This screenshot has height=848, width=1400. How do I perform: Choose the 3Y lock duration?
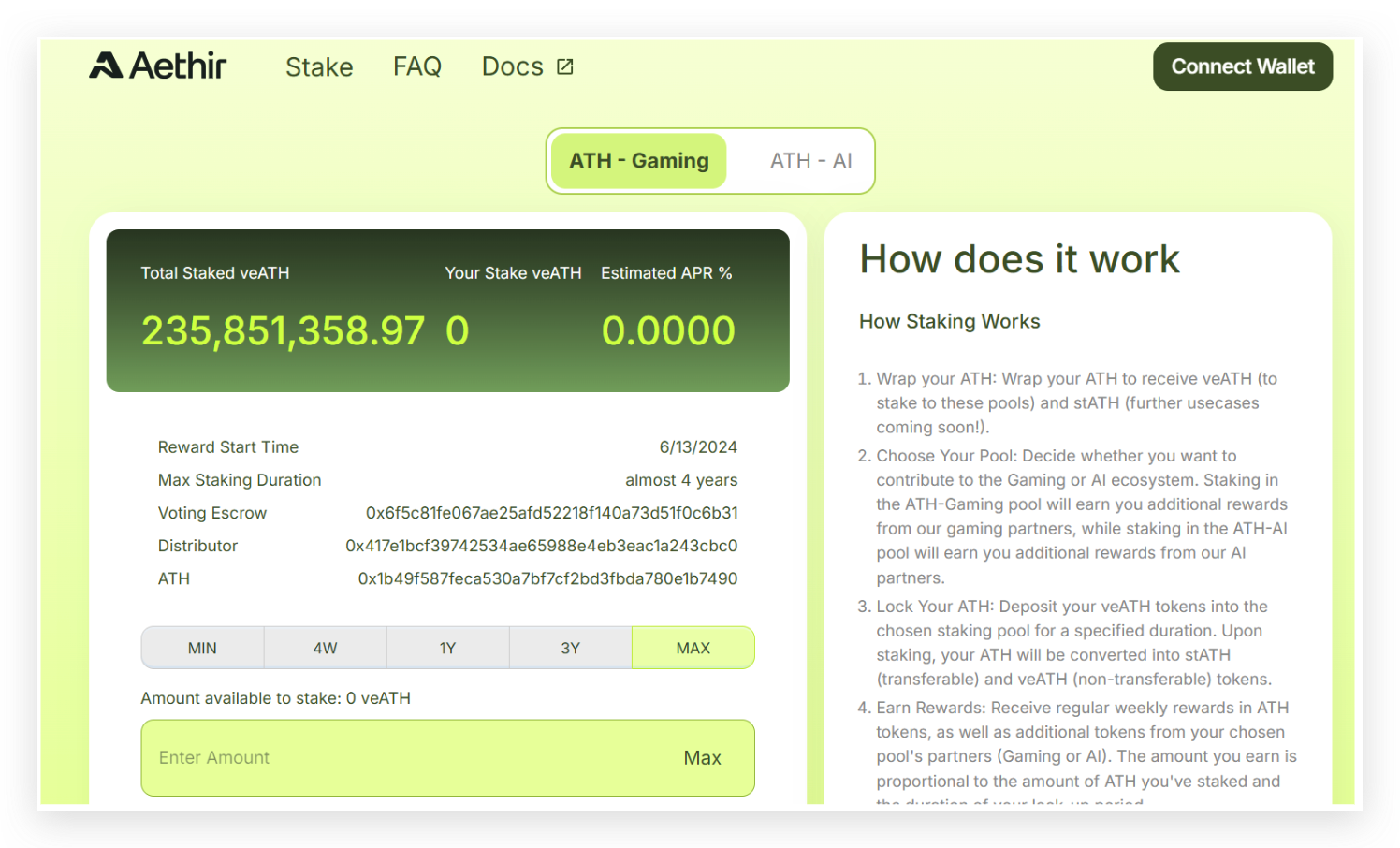point(570,648)
